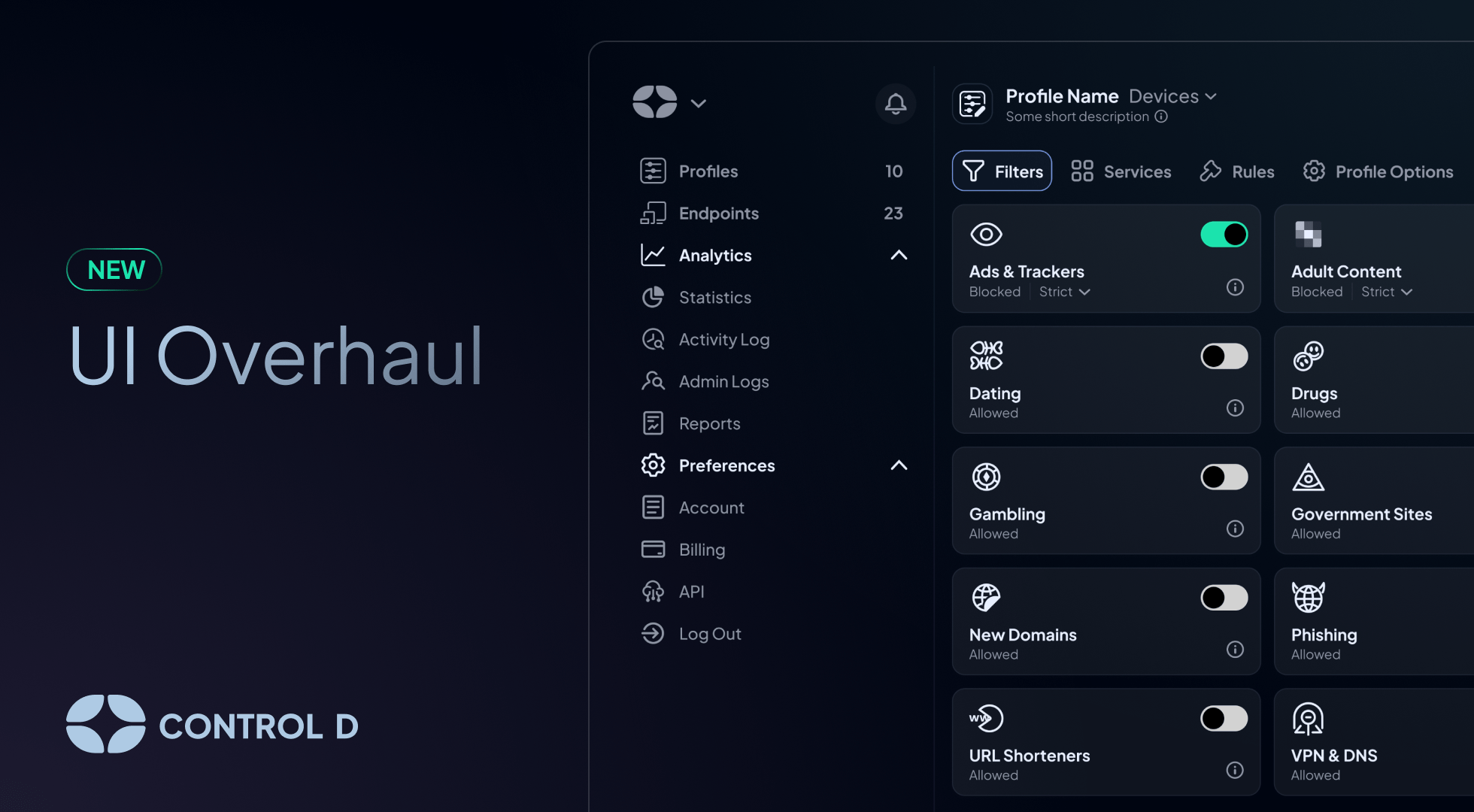The width and height of the screenshot is (1474, 812).
Task: Click the Ads & Trackers filter icon
Action: coord(986,234)
